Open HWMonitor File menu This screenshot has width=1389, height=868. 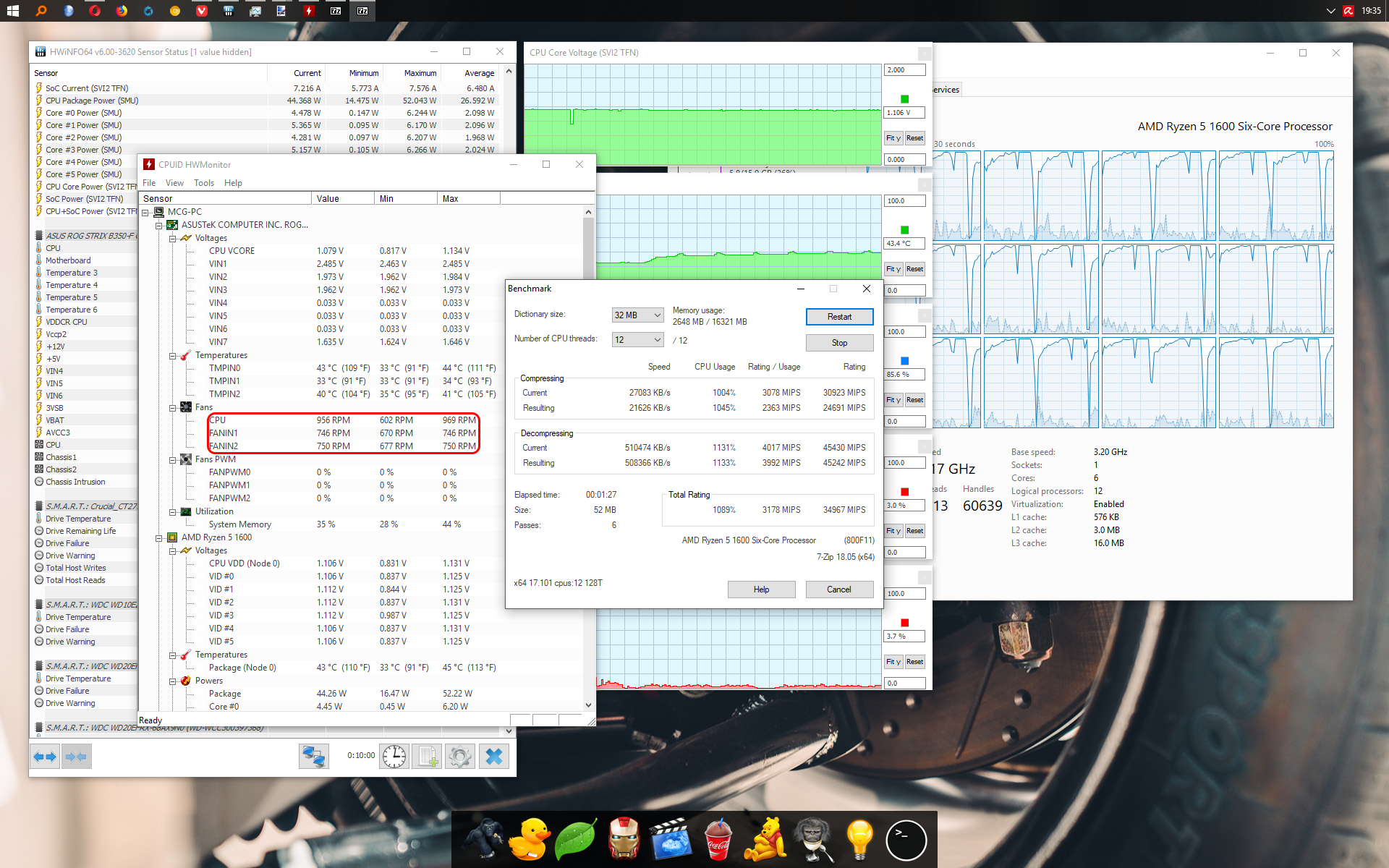pyautogui.click(x=149, y=183)
